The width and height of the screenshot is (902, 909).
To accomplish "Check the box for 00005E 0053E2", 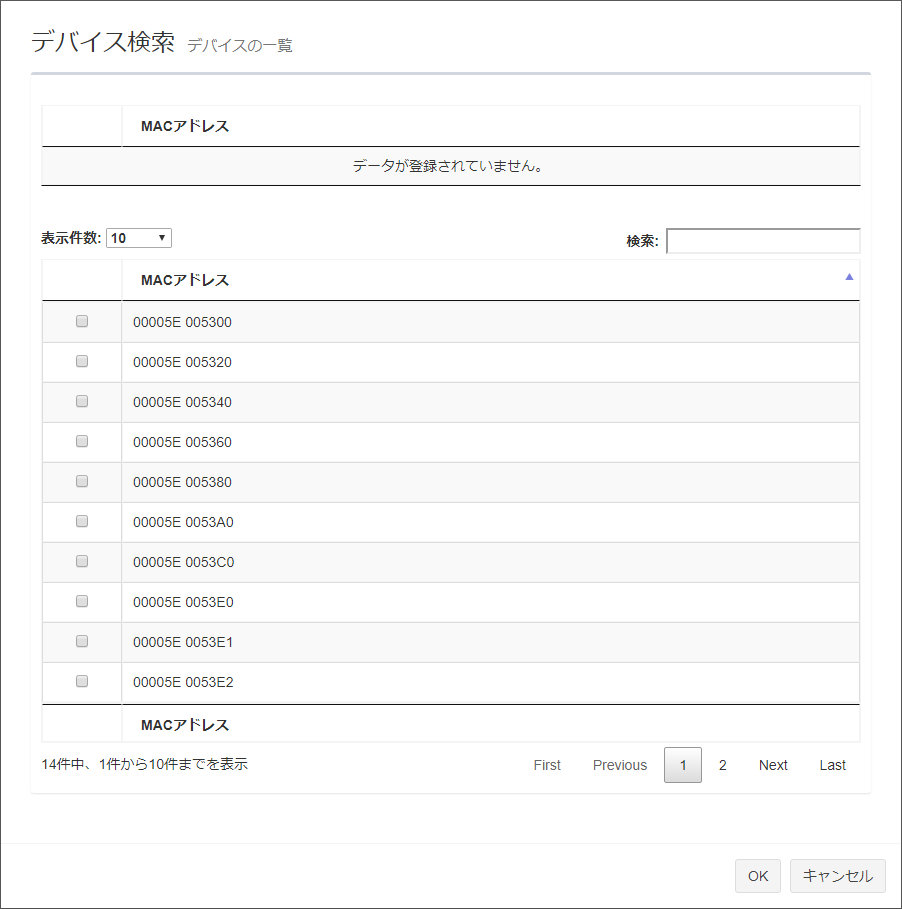I will [82, 681].
